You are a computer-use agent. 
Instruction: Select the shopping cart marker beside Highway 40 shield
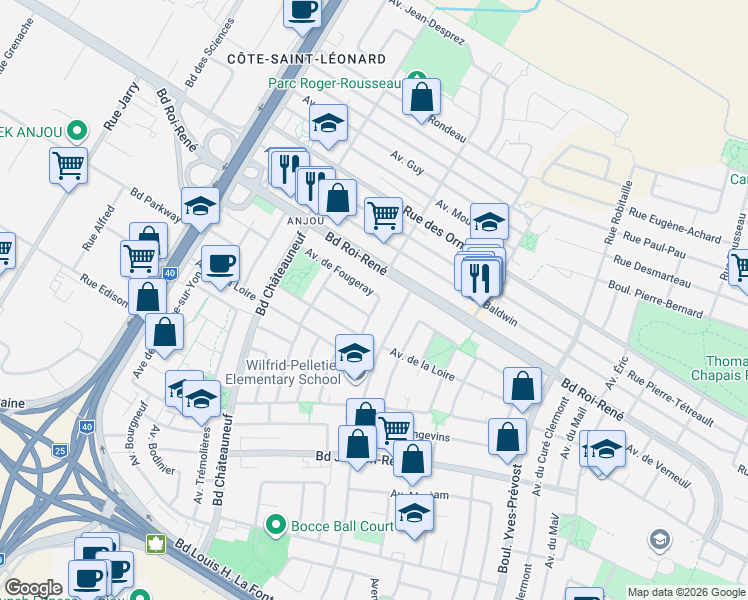[139, 259]
